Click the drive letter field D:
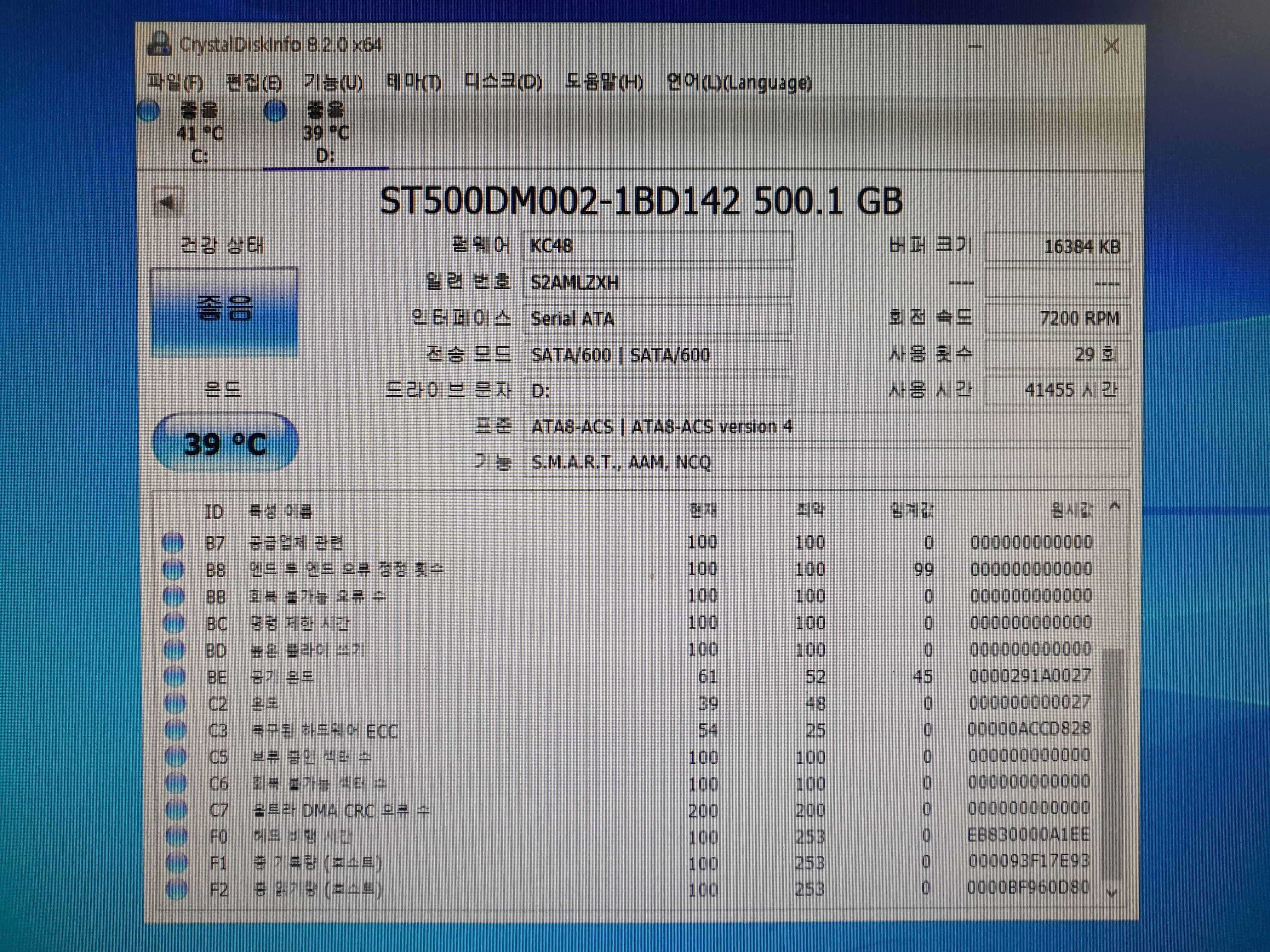The image size is (1270, 952). click(657, 391)
